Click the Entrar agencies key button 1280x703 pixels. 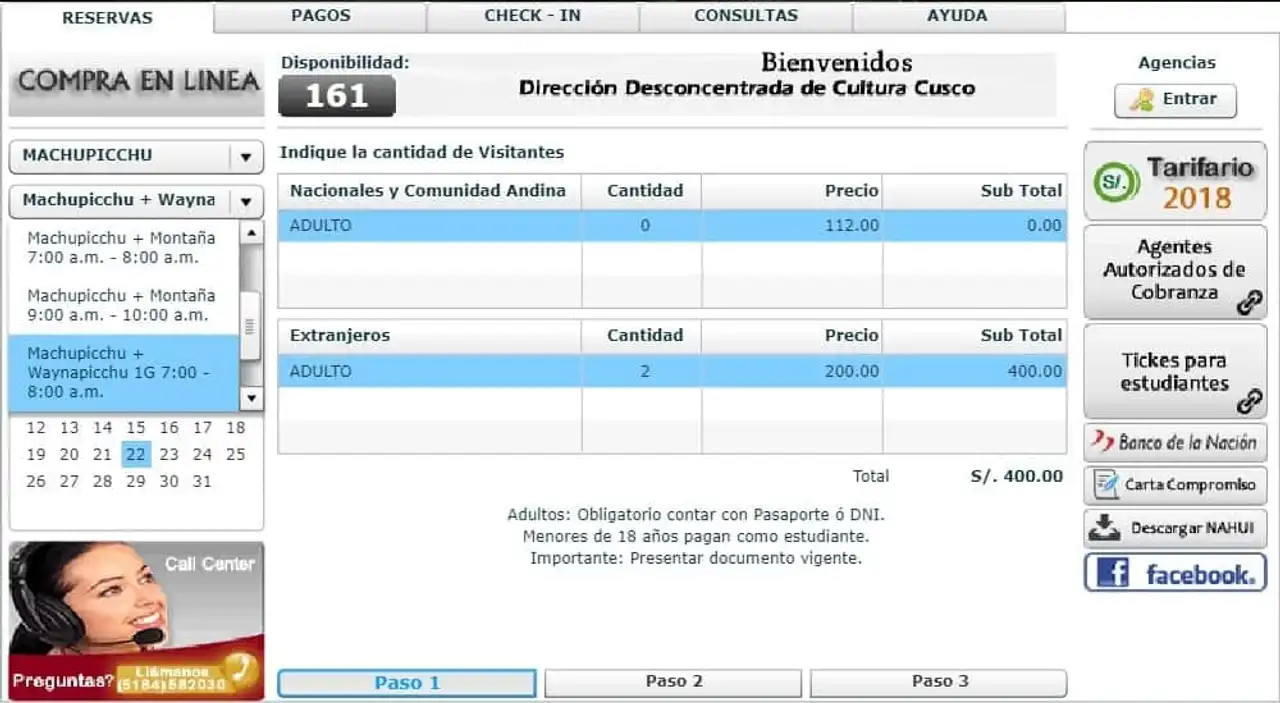click(x=1175, y=100)
